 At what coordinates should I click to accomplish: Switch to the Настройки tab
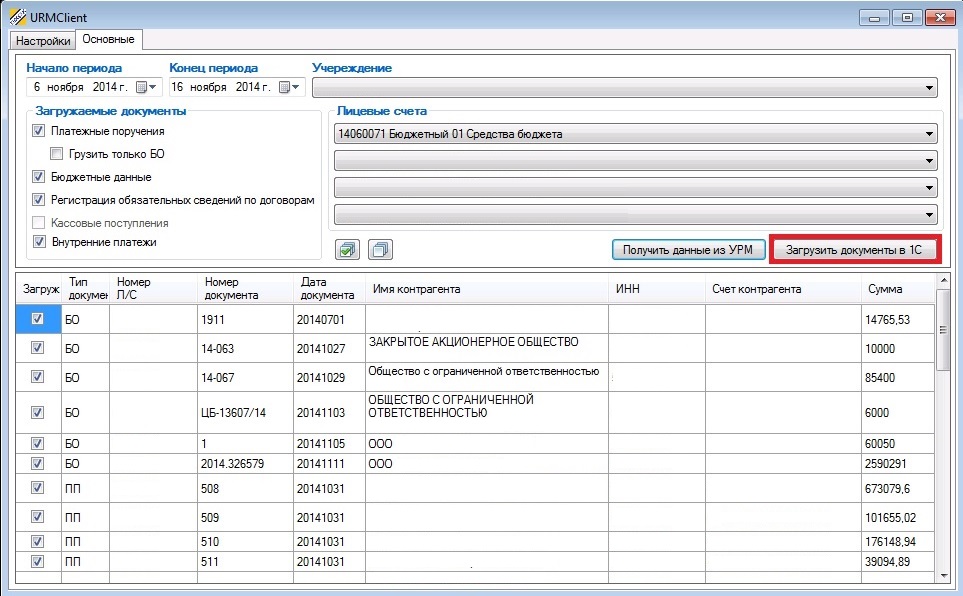click(x=43, y=41)
